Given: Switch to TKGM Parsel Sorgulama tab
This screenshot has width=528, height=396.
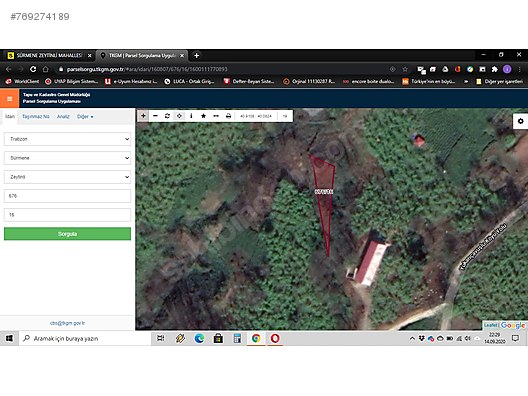Looking at the screenshot, I should (141, 55).
